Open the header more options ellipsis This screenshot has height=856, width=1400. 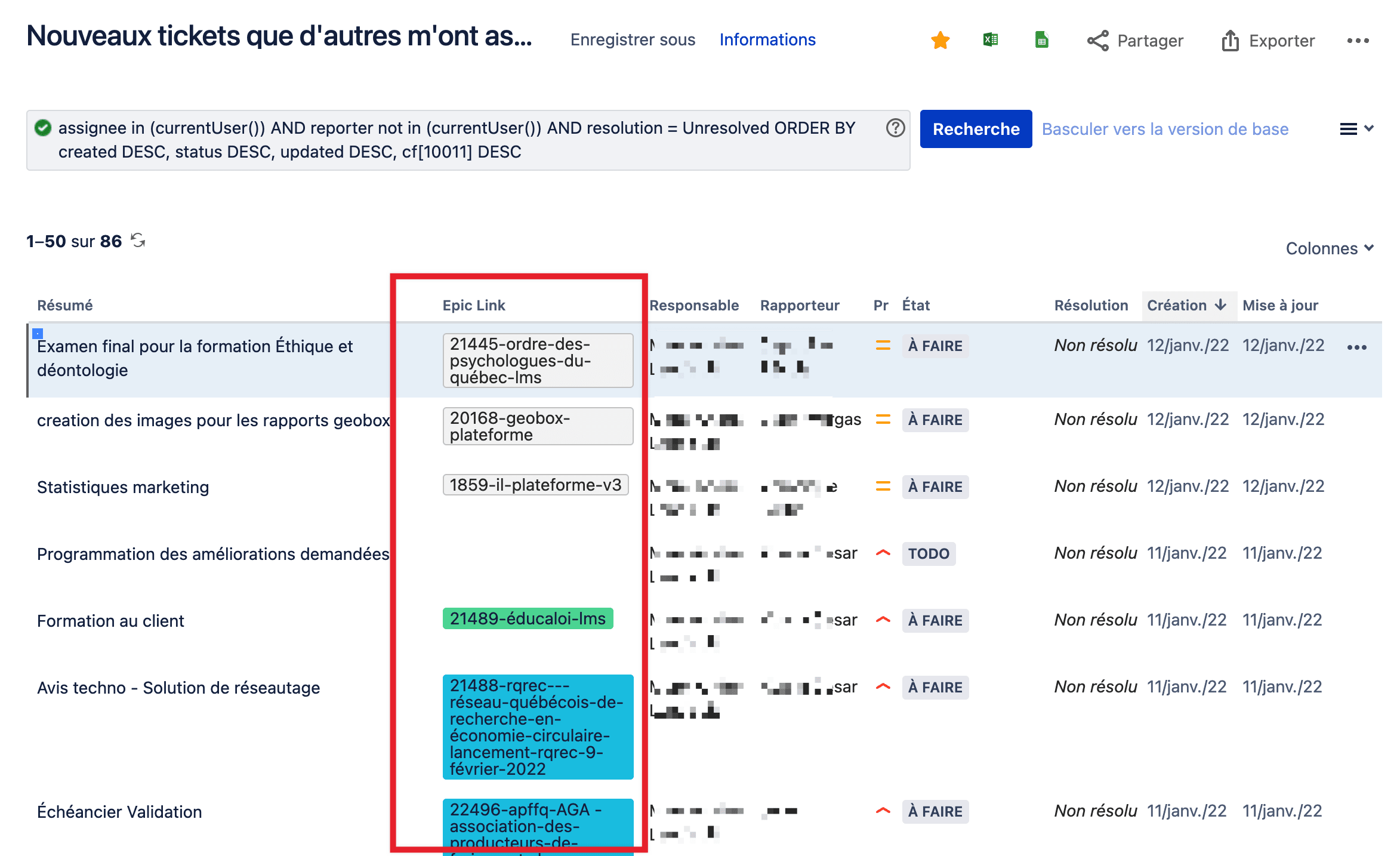point(1358,41)
